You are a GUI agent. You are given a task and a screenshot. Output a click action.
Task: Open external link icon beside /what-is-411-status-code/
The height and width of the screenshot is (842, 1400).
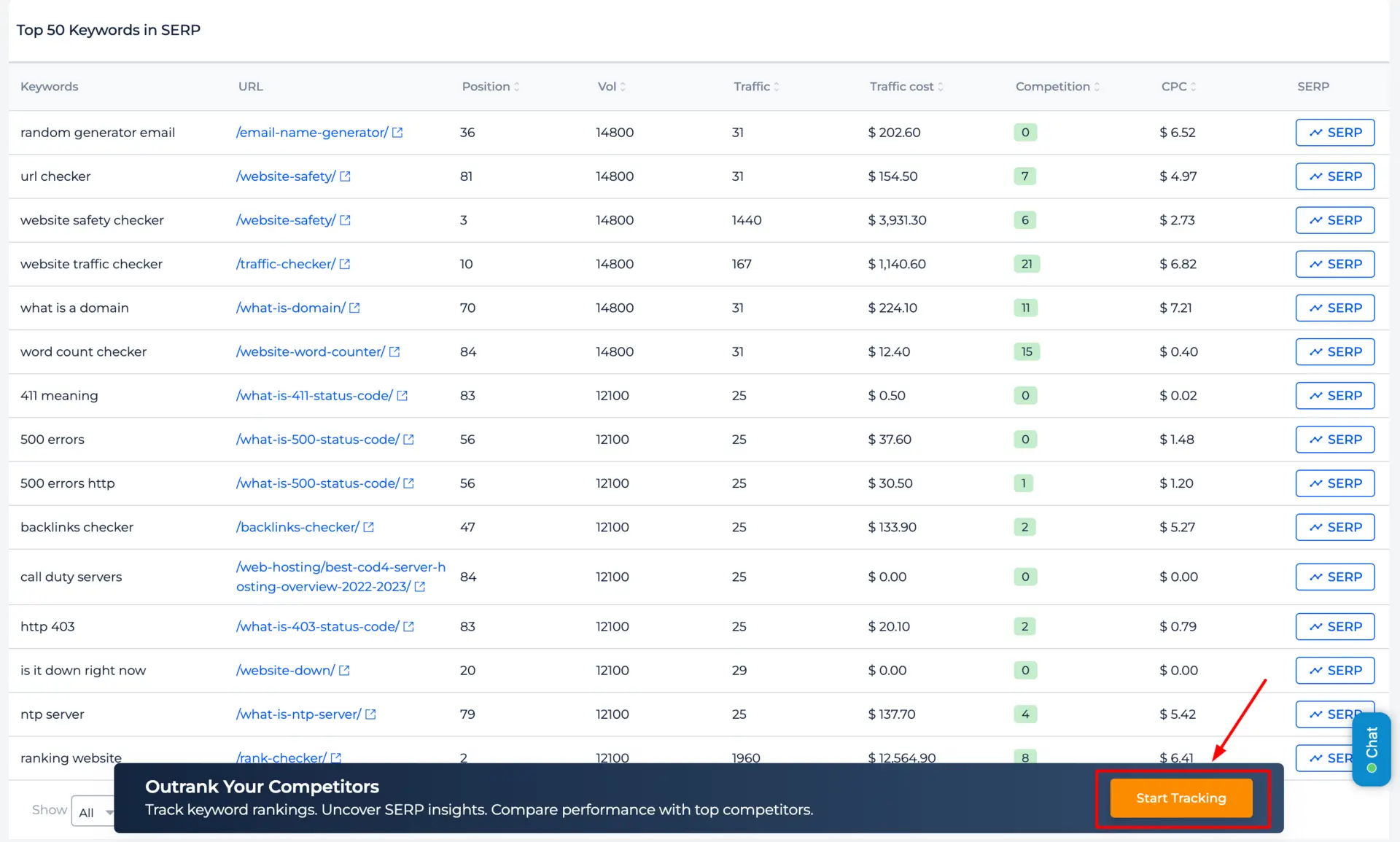(402, 396)
